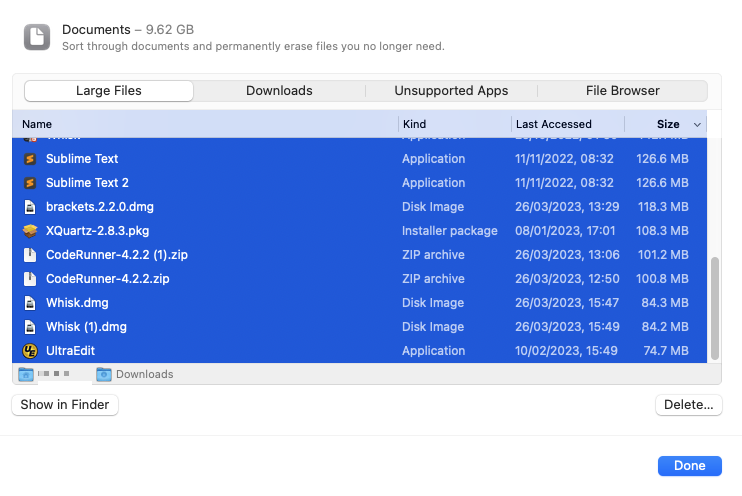
Task: Click the file list vertical scrollbar
Action: pos(715,309)
